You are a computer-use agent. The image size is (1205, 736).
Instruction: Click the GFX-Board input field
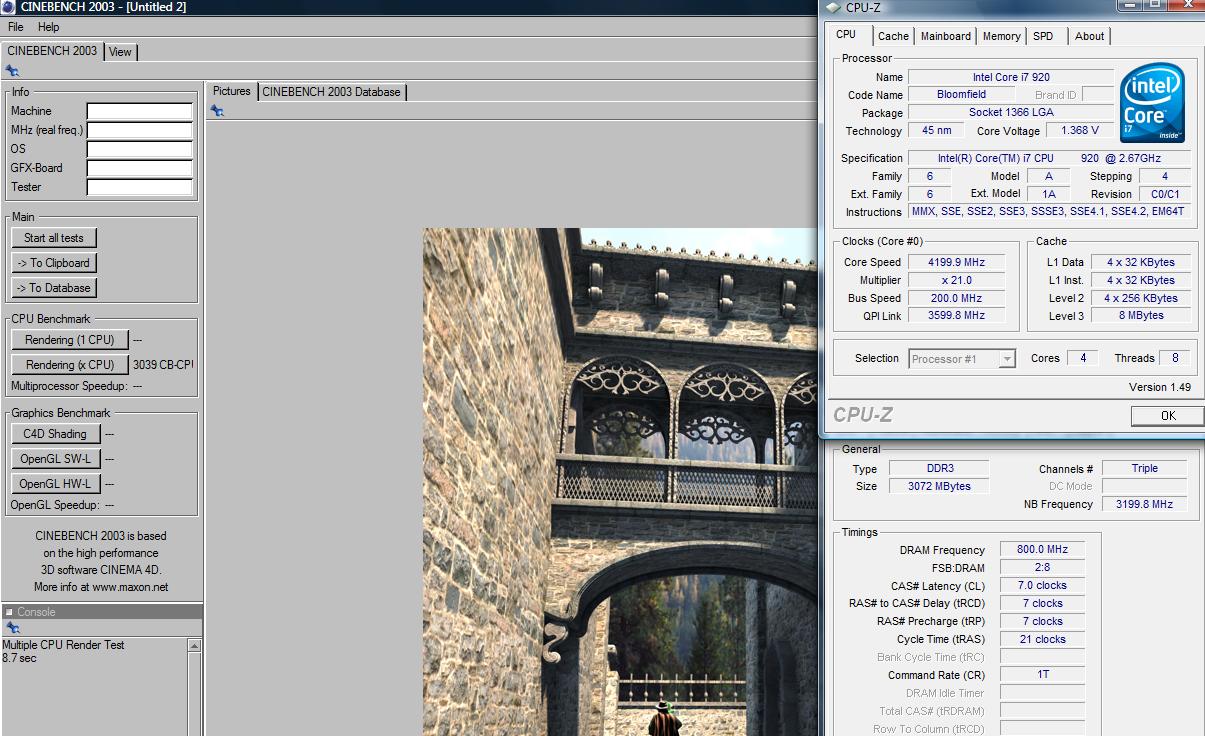click(139, 168)
